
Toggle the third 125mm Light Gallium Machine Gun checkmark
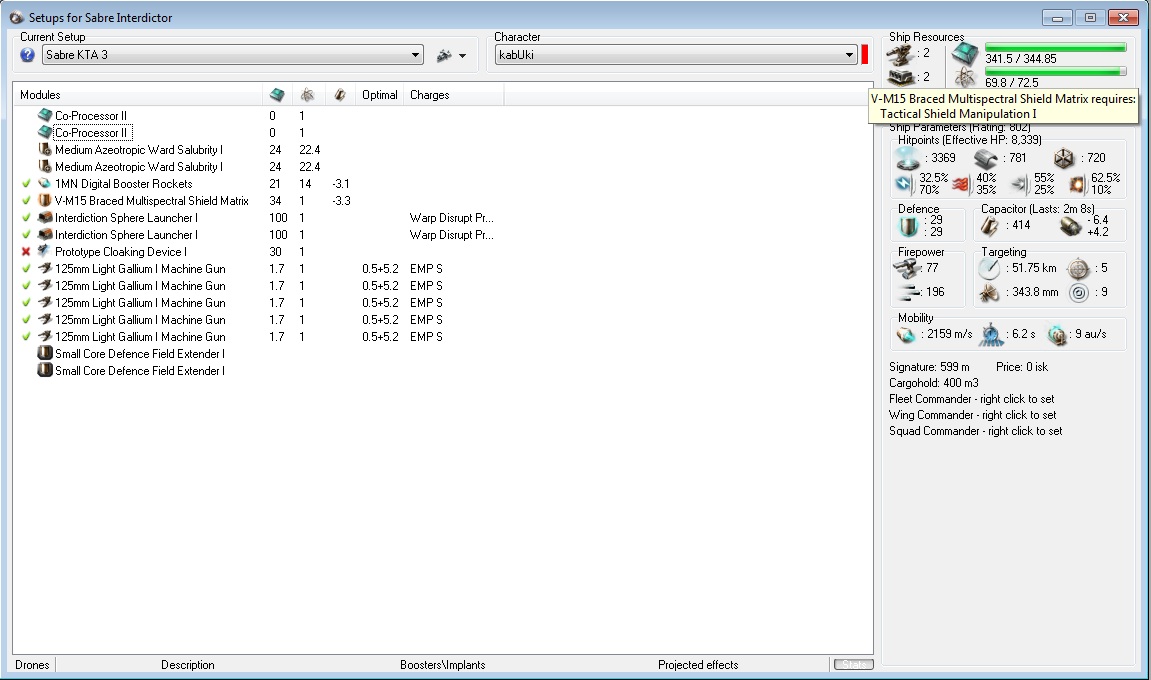click(26, 303)
